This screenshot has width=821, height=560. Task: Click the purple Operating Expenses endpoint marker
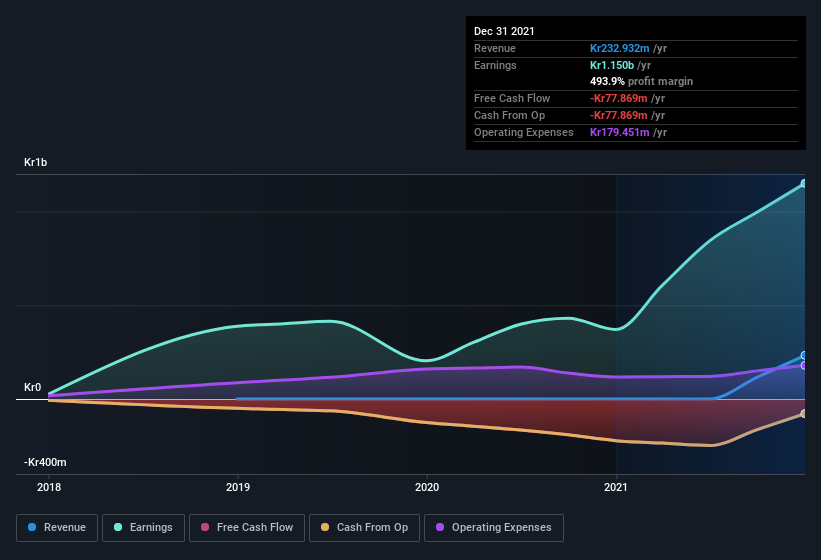click(x=804, y=365)
